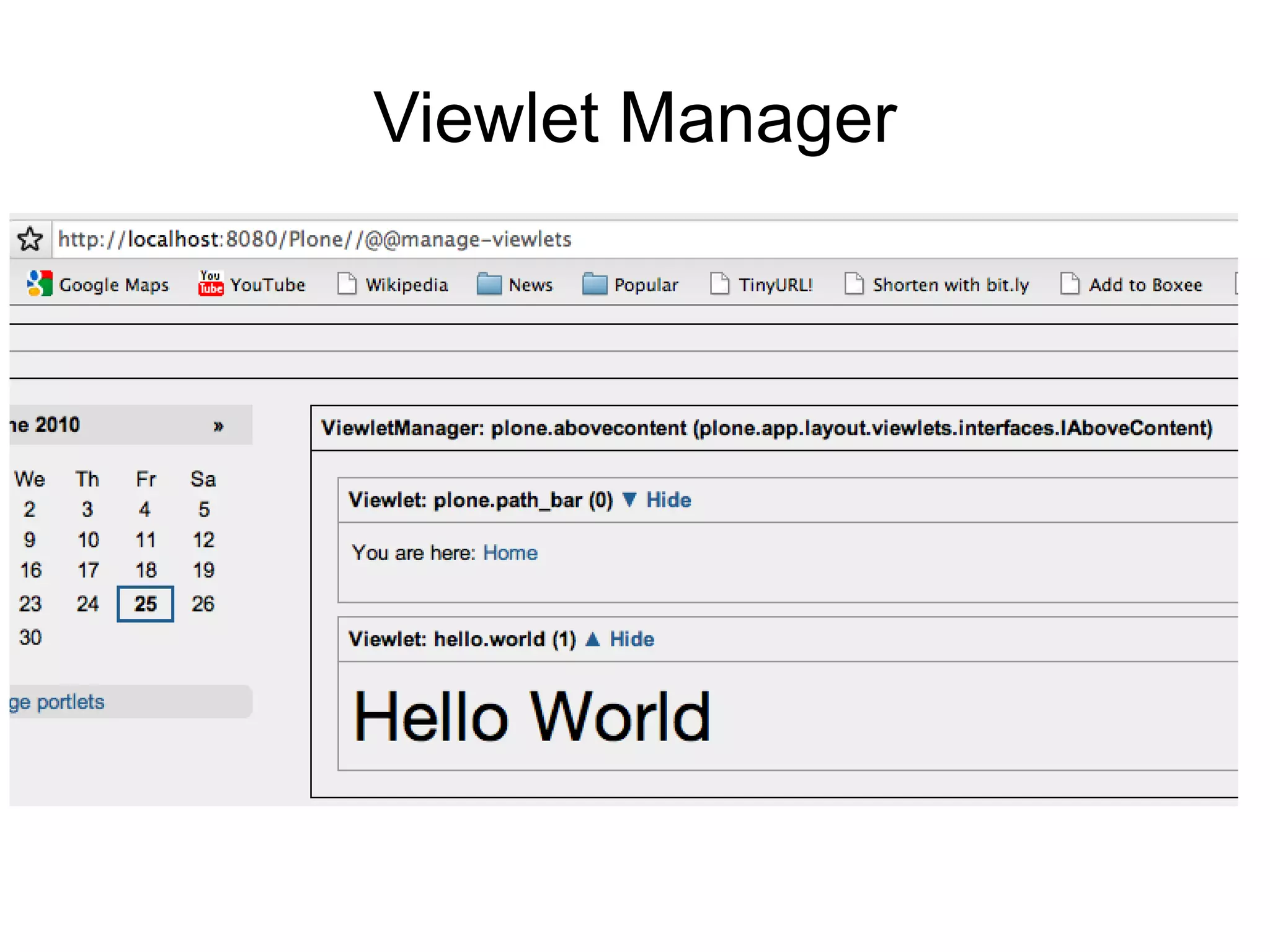Select calendar date 30

pos(30,637)
